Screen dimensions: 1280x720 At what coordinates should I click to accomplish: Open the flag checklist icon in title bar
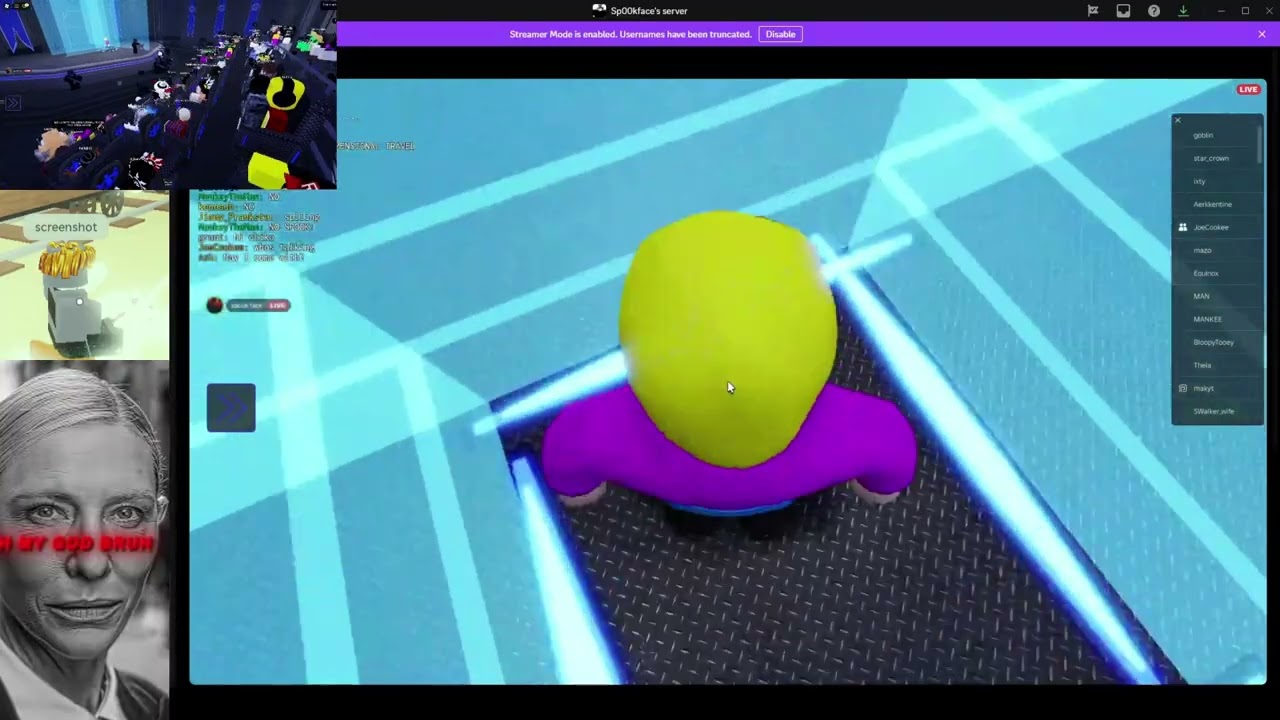(1093, 11)
